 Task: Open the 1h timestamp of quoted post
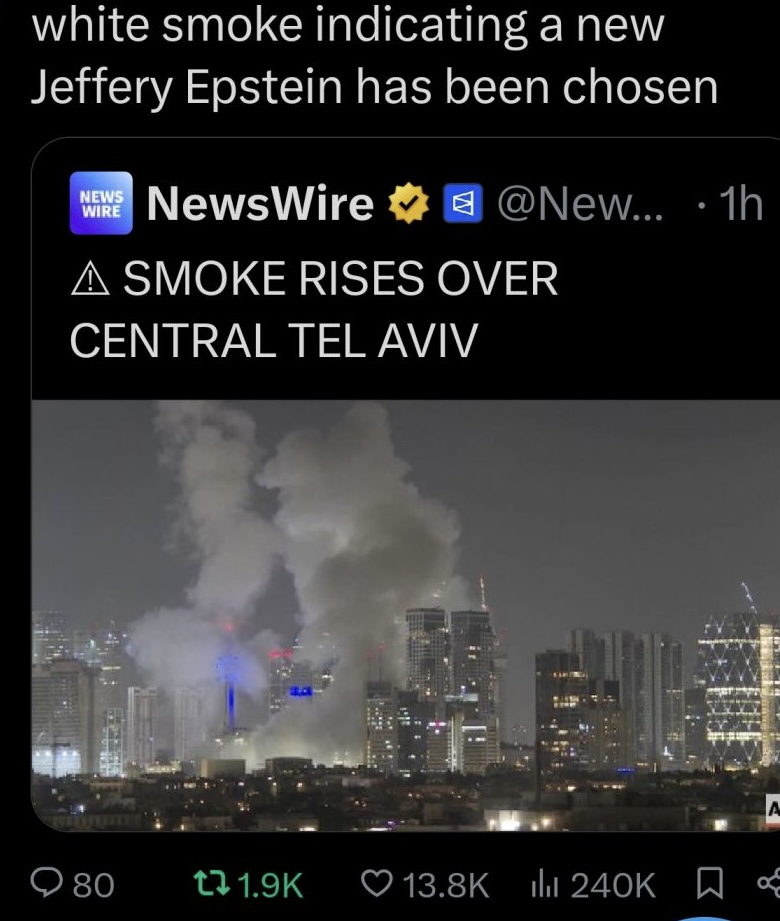[742, 204]
